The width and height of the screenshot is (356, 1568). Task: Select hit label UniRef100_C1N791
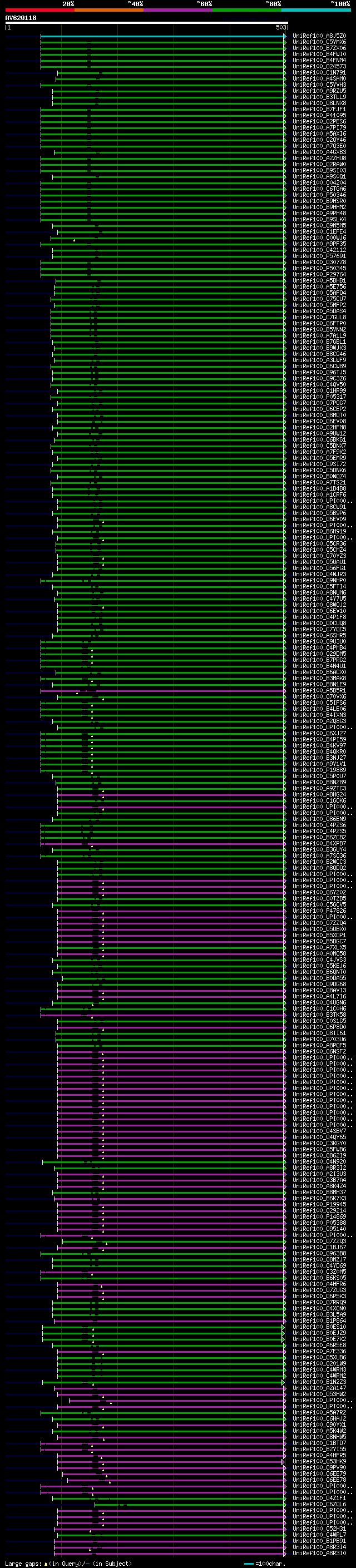pos(319,72)
